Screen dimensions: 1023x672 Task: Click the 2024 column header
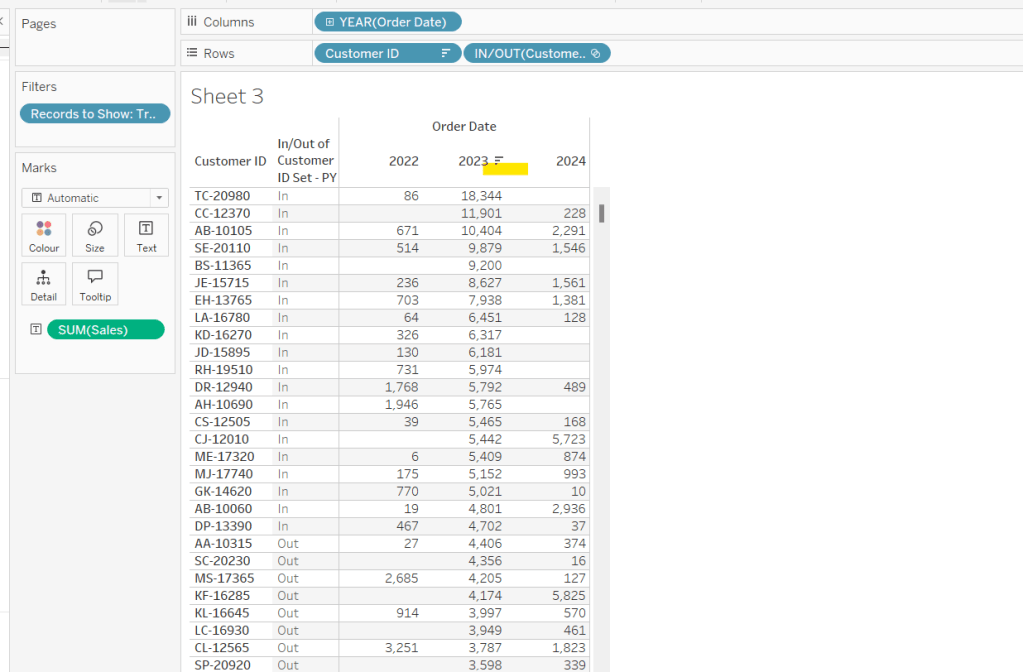pos(570,161)
